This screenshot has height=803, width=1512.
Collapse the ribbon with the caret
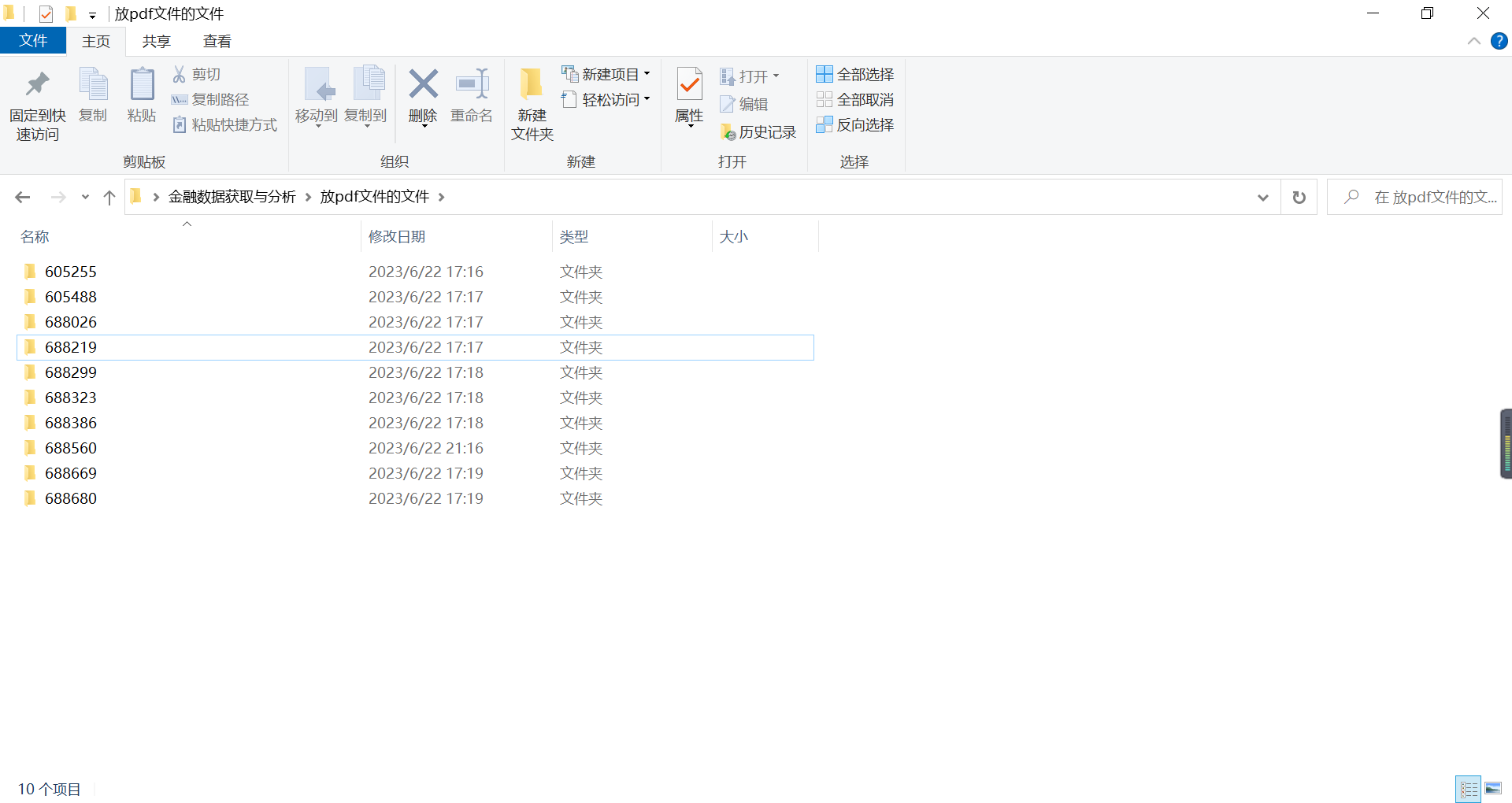[1474, 41]
